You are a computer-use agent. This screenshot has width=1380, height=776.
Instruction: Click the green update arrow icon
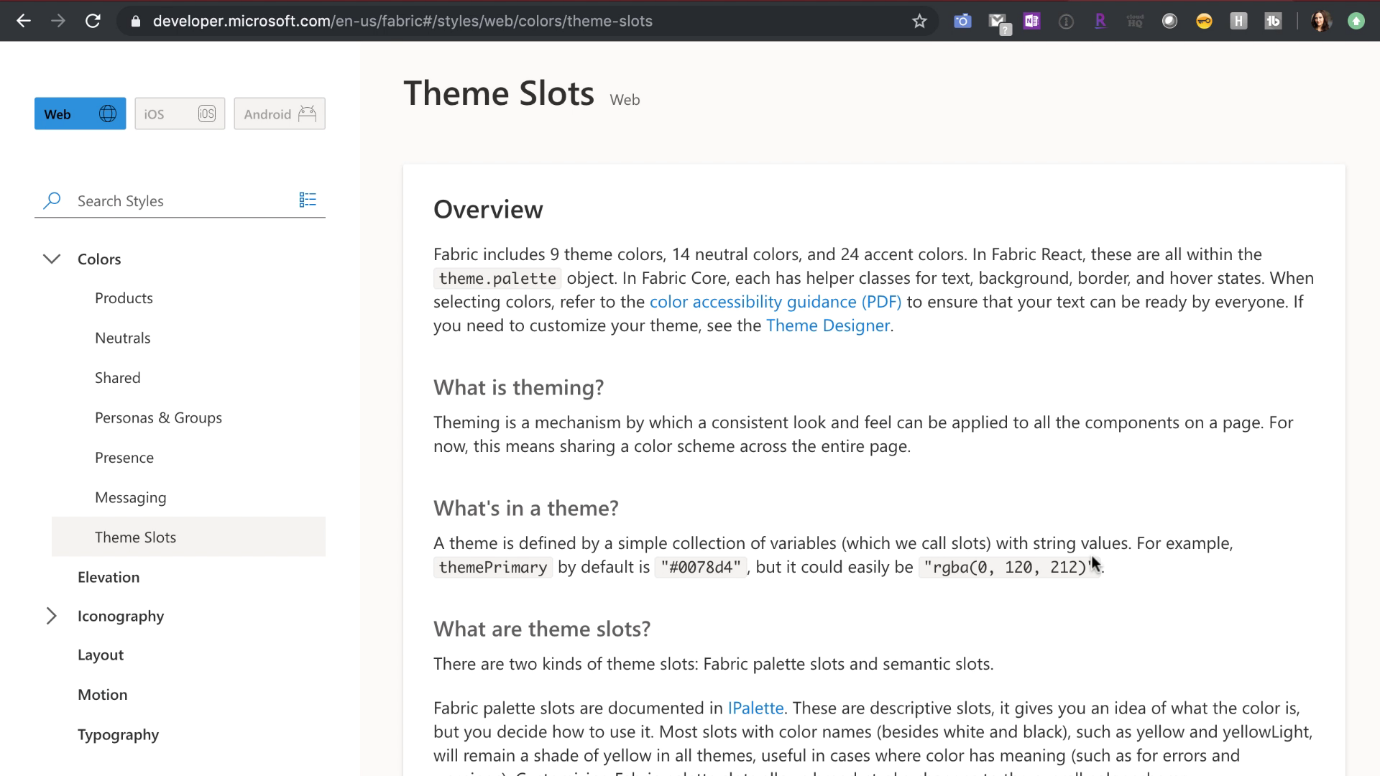coord(1356,21)
